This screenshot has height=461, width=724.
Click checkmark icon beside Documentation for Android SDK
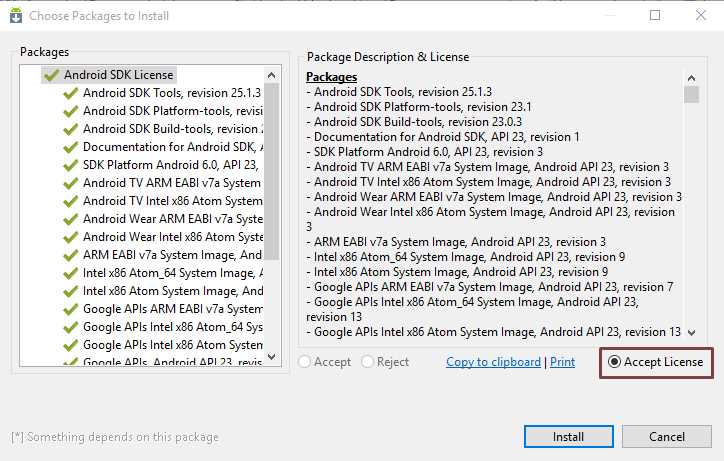(70, 147)
